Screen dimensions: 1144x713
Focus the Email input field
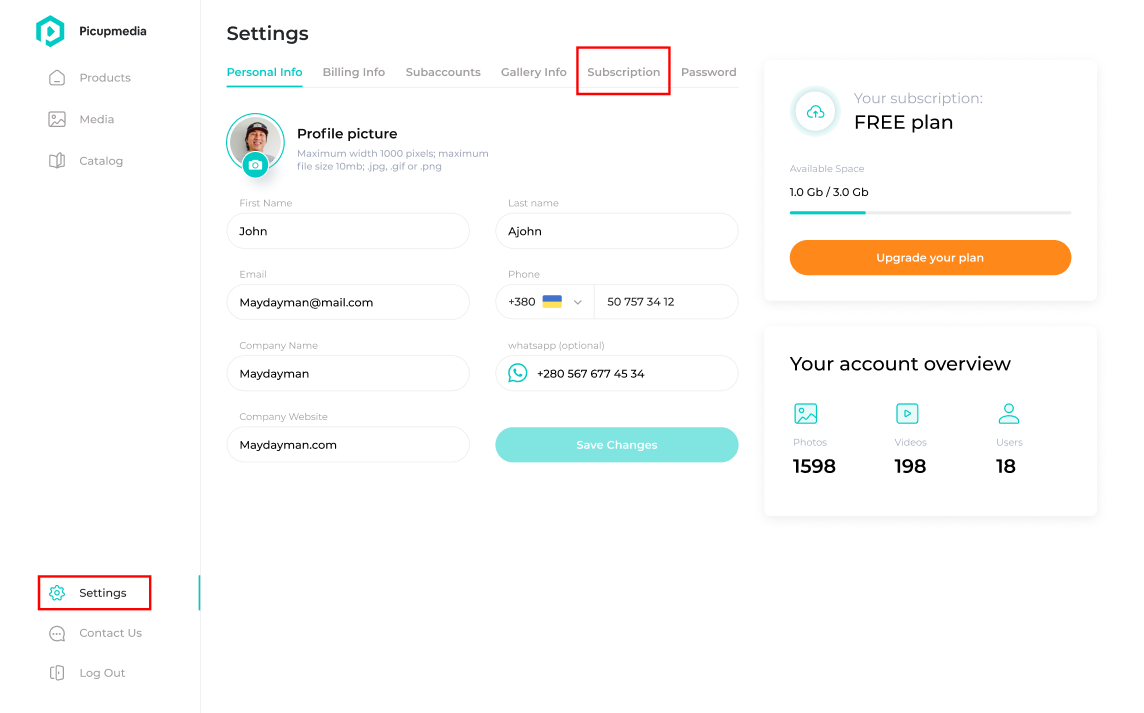[348, 302]
